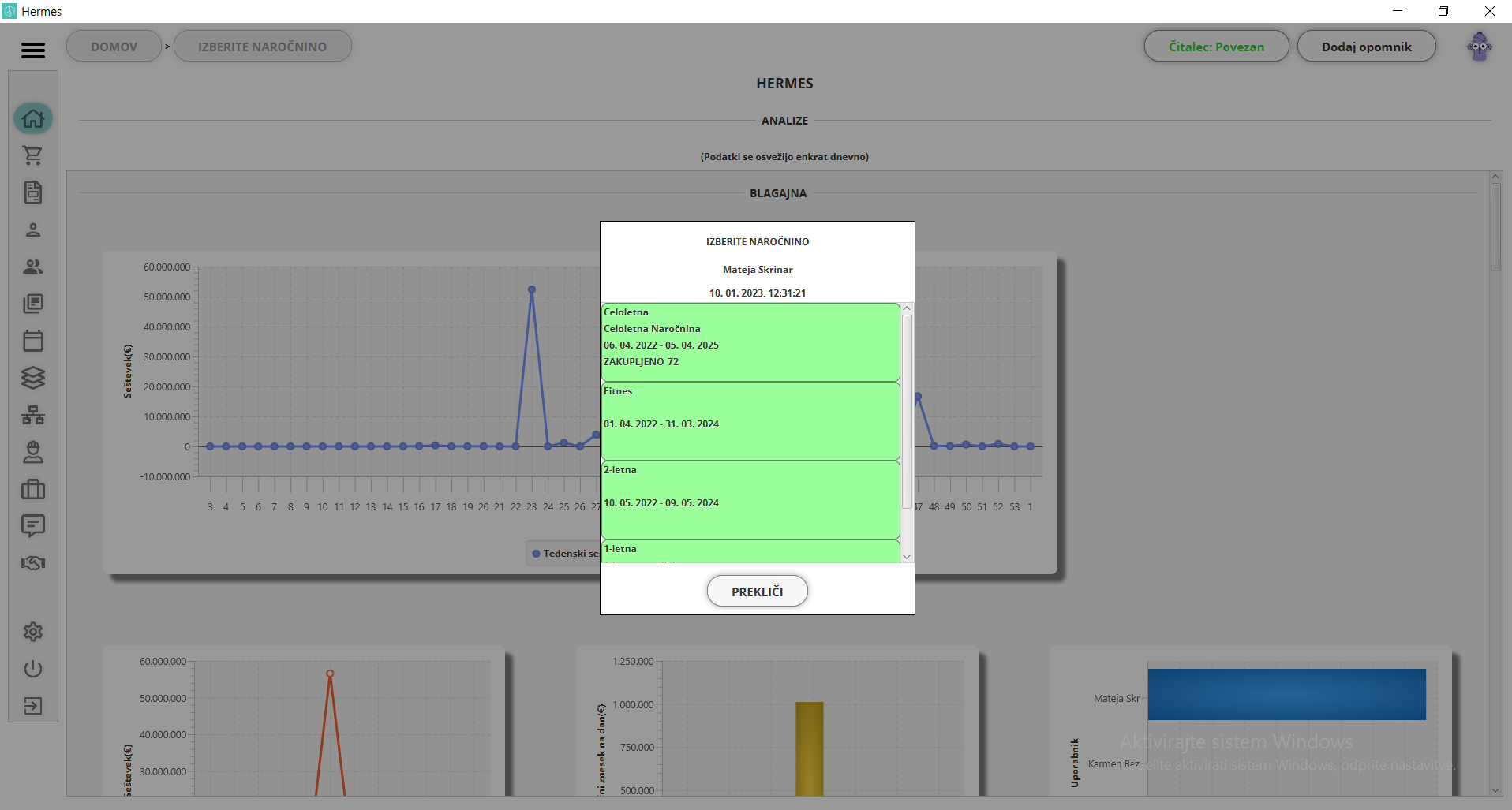Click the dialog list scroll up arrow
This screenshot has height=810, width=1512.
tap(907, 308)
